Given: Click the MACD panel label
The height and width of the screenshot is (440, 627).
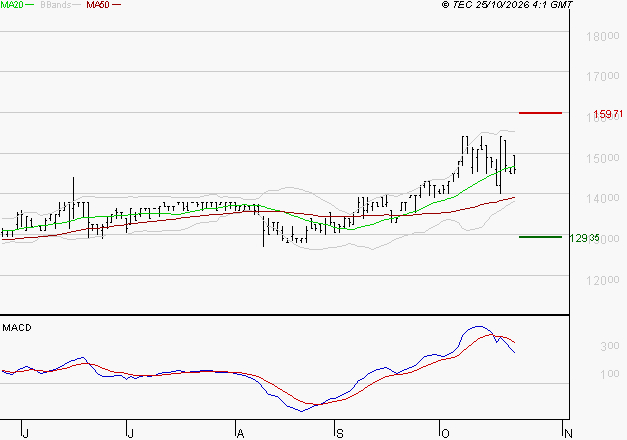Looking at the screenshot, I should [x=17, y=328].
